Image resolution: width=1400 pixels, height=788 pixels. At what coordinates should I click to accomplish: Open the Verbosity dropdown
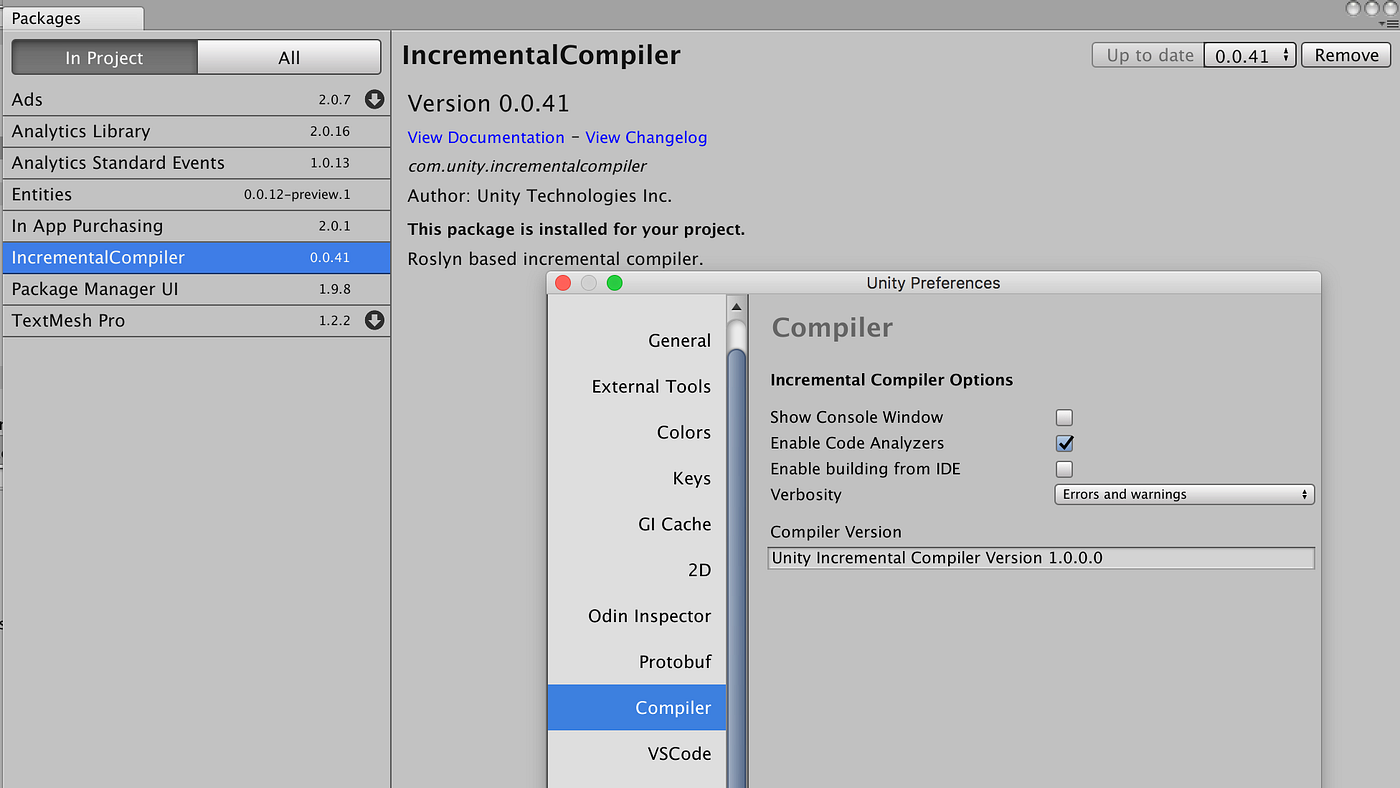(x=1184, y=494)
